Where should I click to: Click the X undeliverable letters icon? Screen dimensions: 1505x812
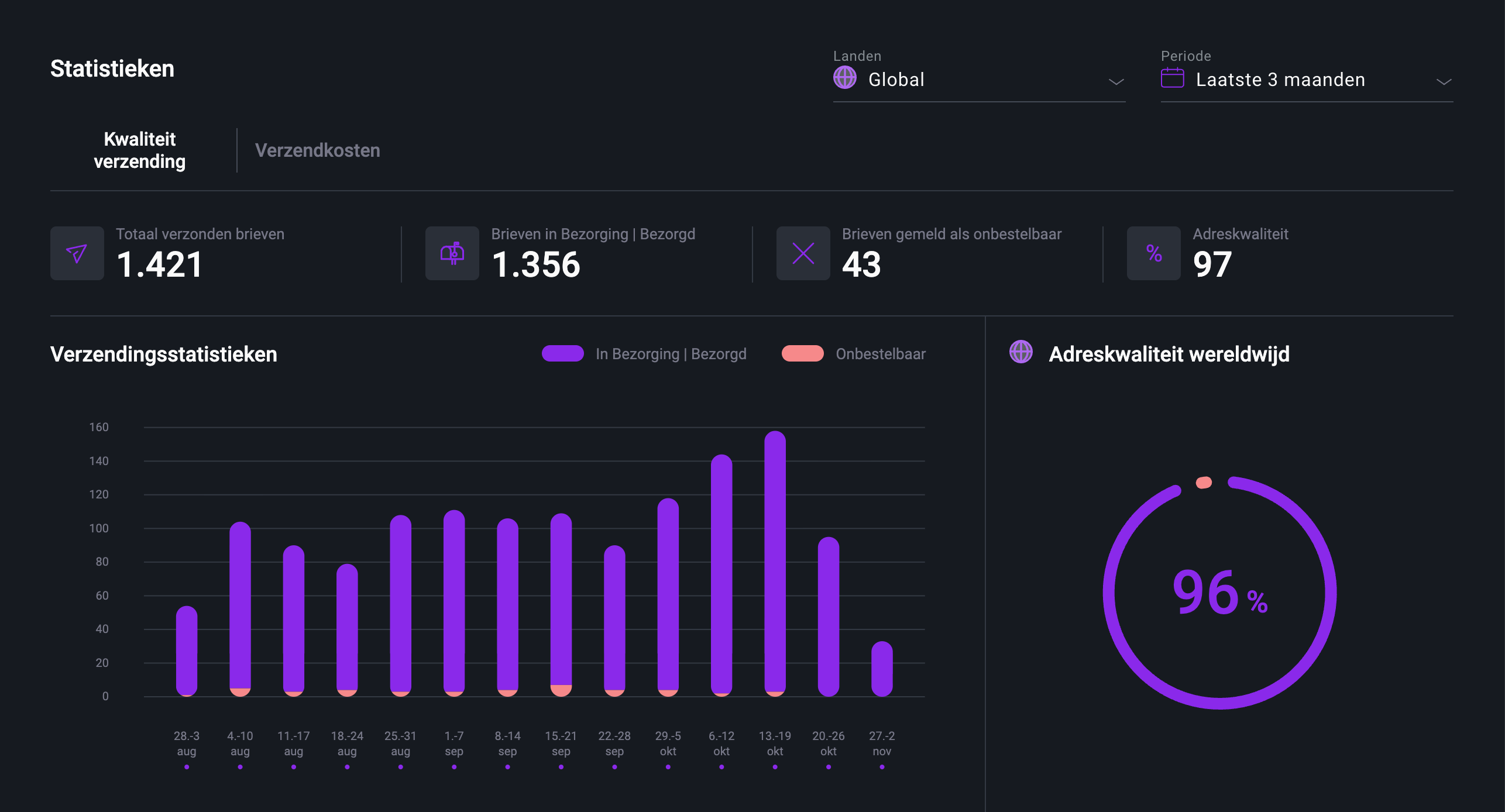(803, 253)
